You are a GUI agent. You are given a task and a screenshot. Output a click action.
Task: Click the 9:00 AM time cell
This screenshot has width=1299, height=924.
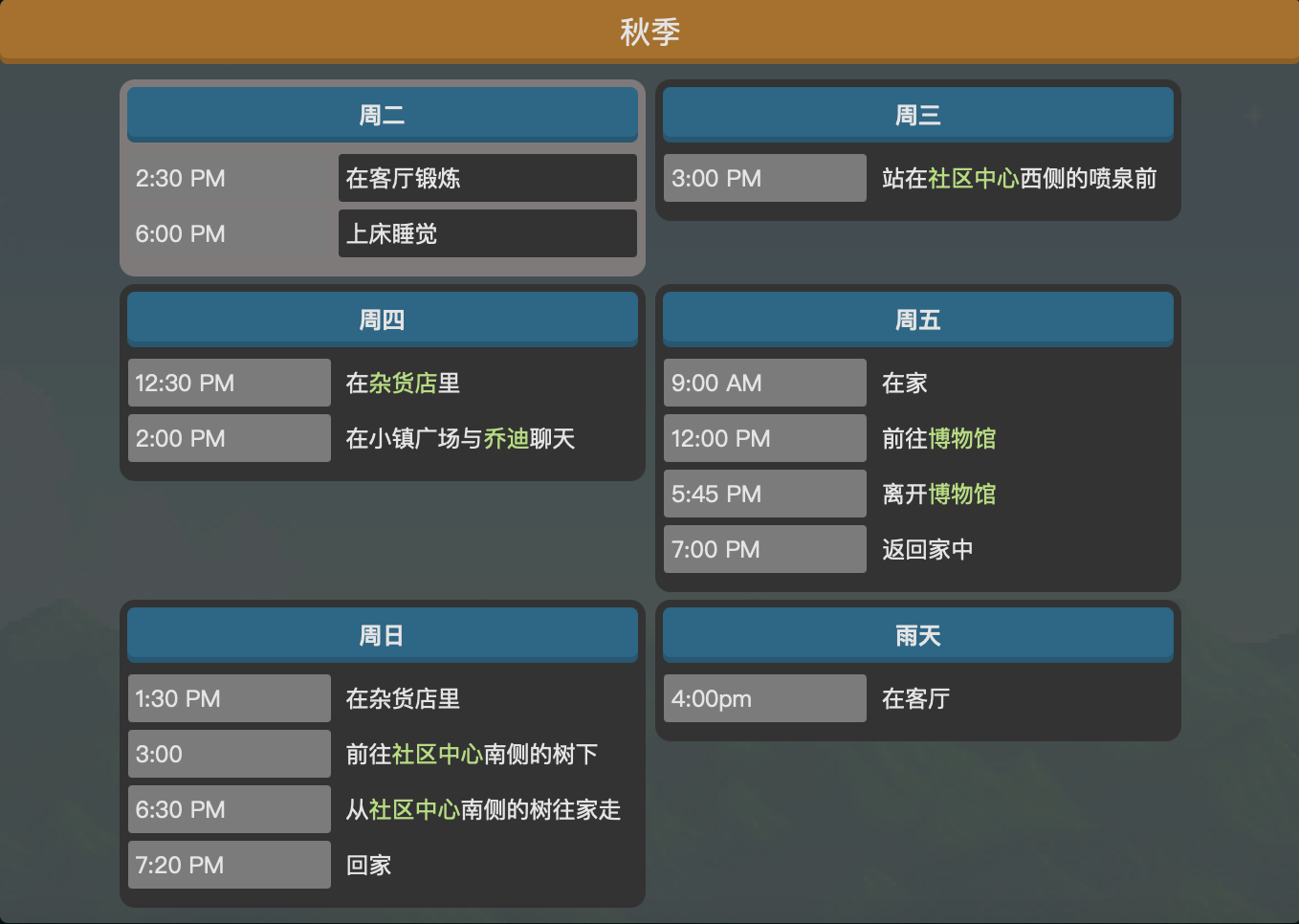765,383
